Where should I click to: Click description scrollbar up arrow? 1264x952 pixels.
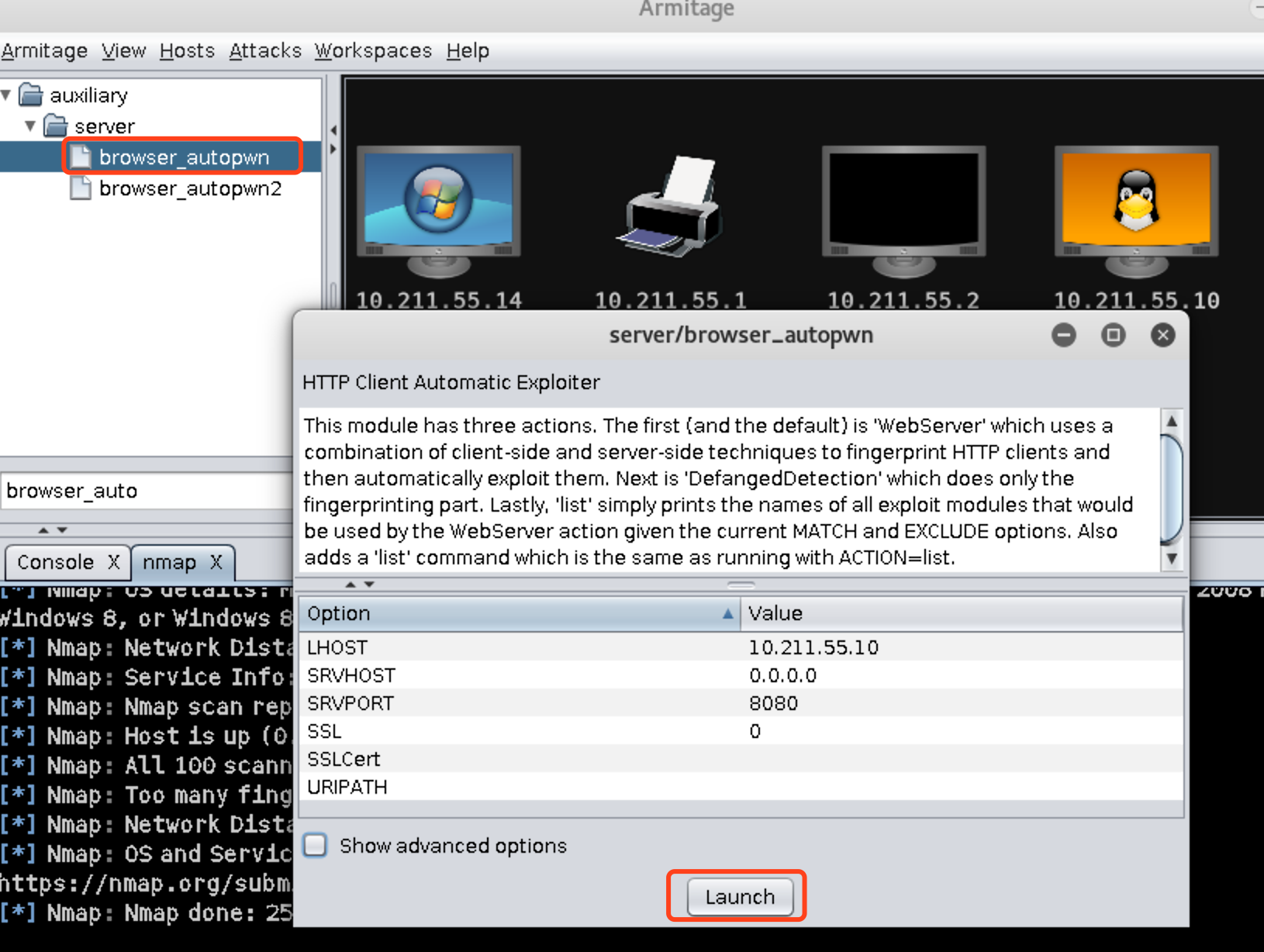pos(1172,421)
